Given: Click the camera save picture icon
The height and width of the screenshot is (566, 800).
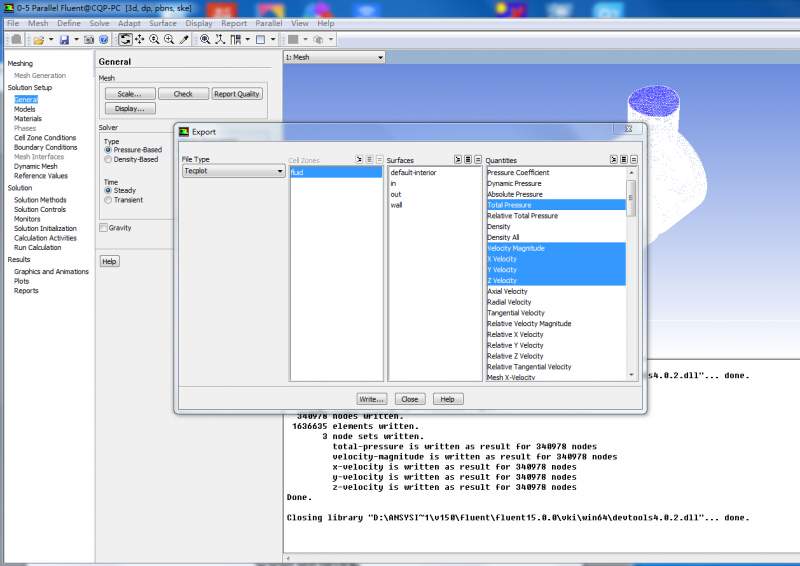Looking at the screenshot, I should point(88,39).
